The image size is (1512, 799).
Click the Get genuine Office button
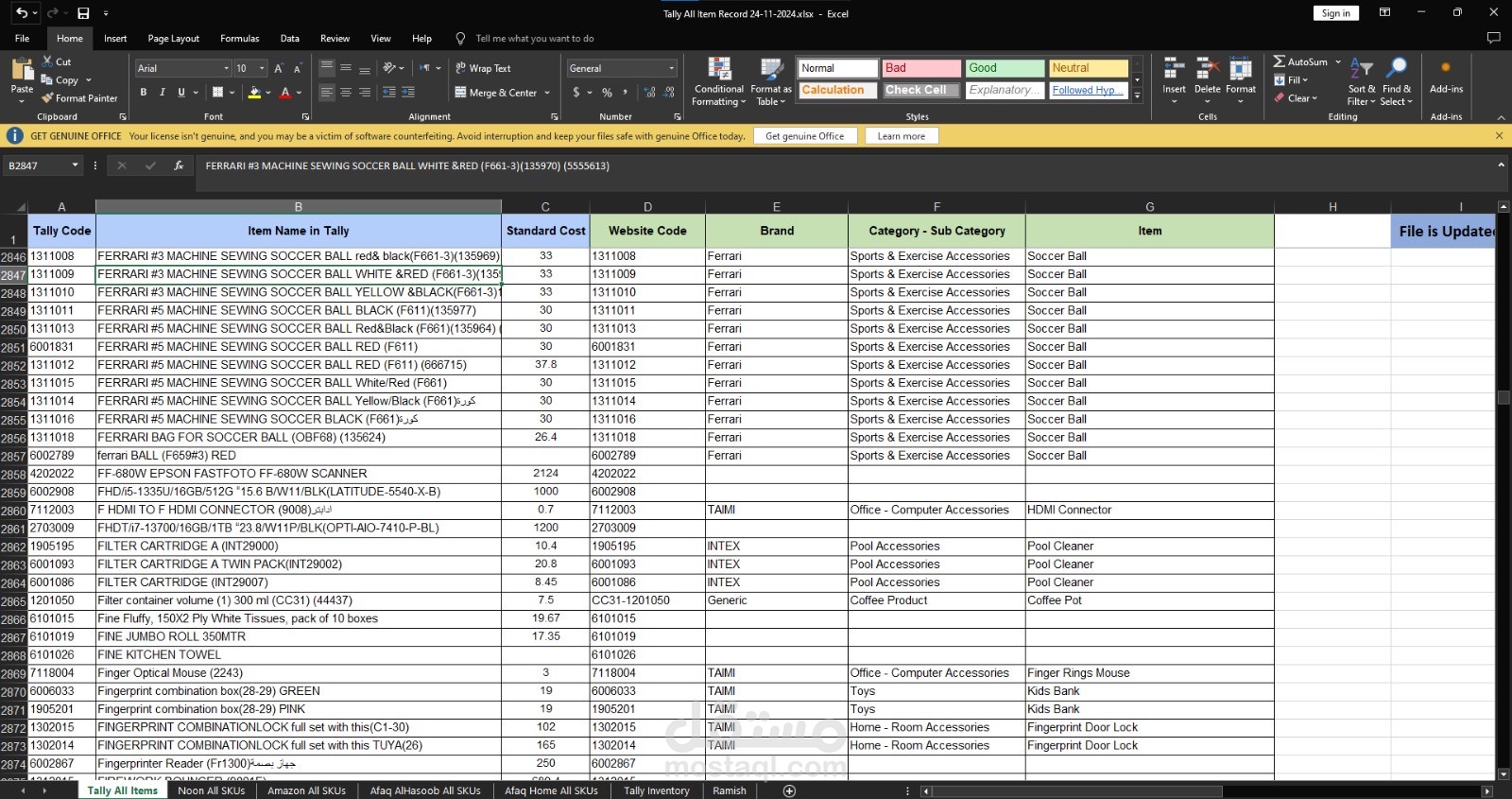pos(805,136)
